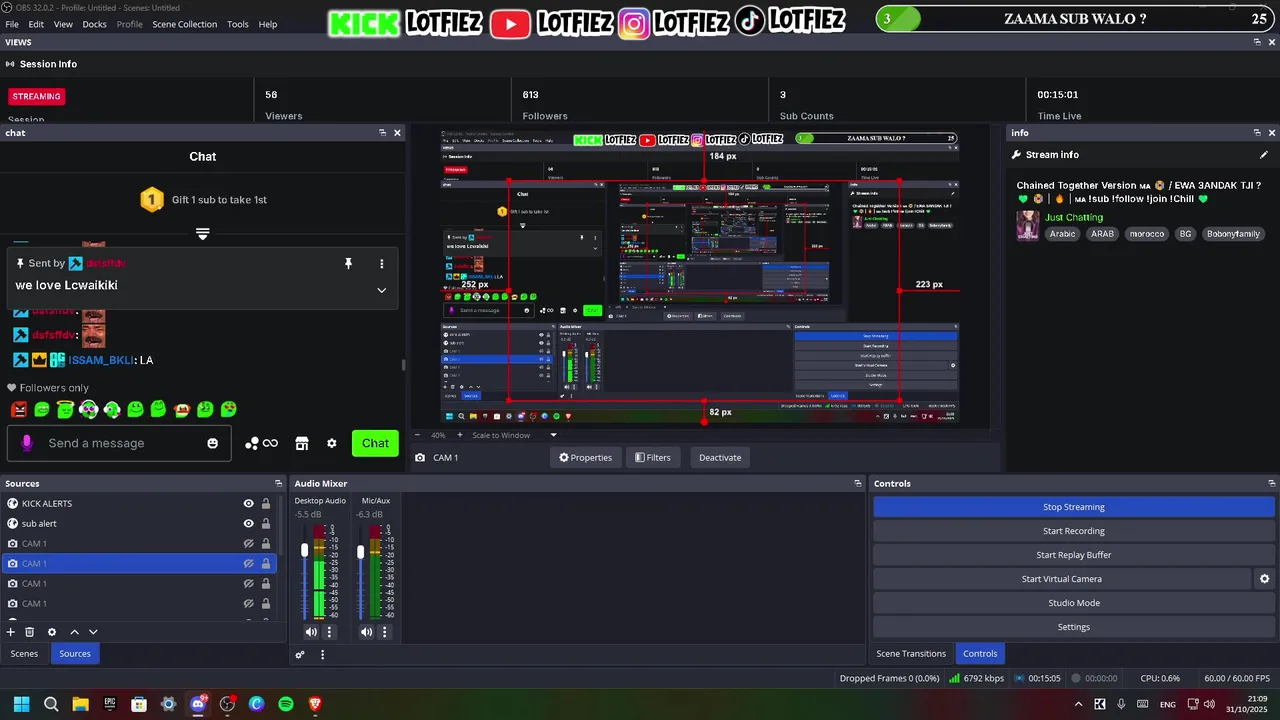This screenshot has width=1280, height=720.
Task: Open the File menu
Action: [x=12, y=24]
